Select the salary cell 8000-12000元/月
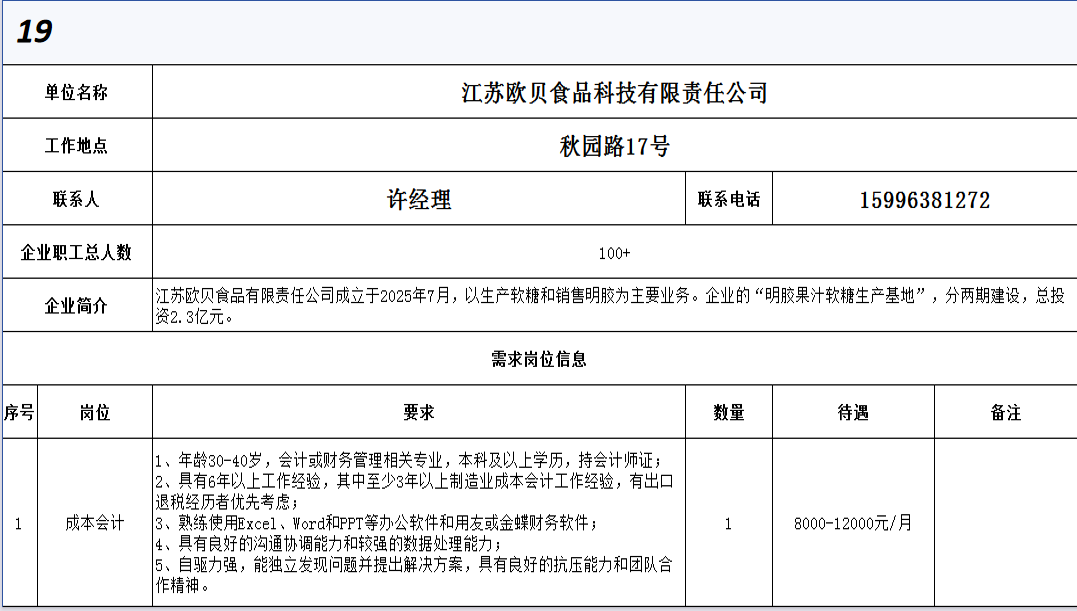The image size is (1077, 611). tap(852, 523)
